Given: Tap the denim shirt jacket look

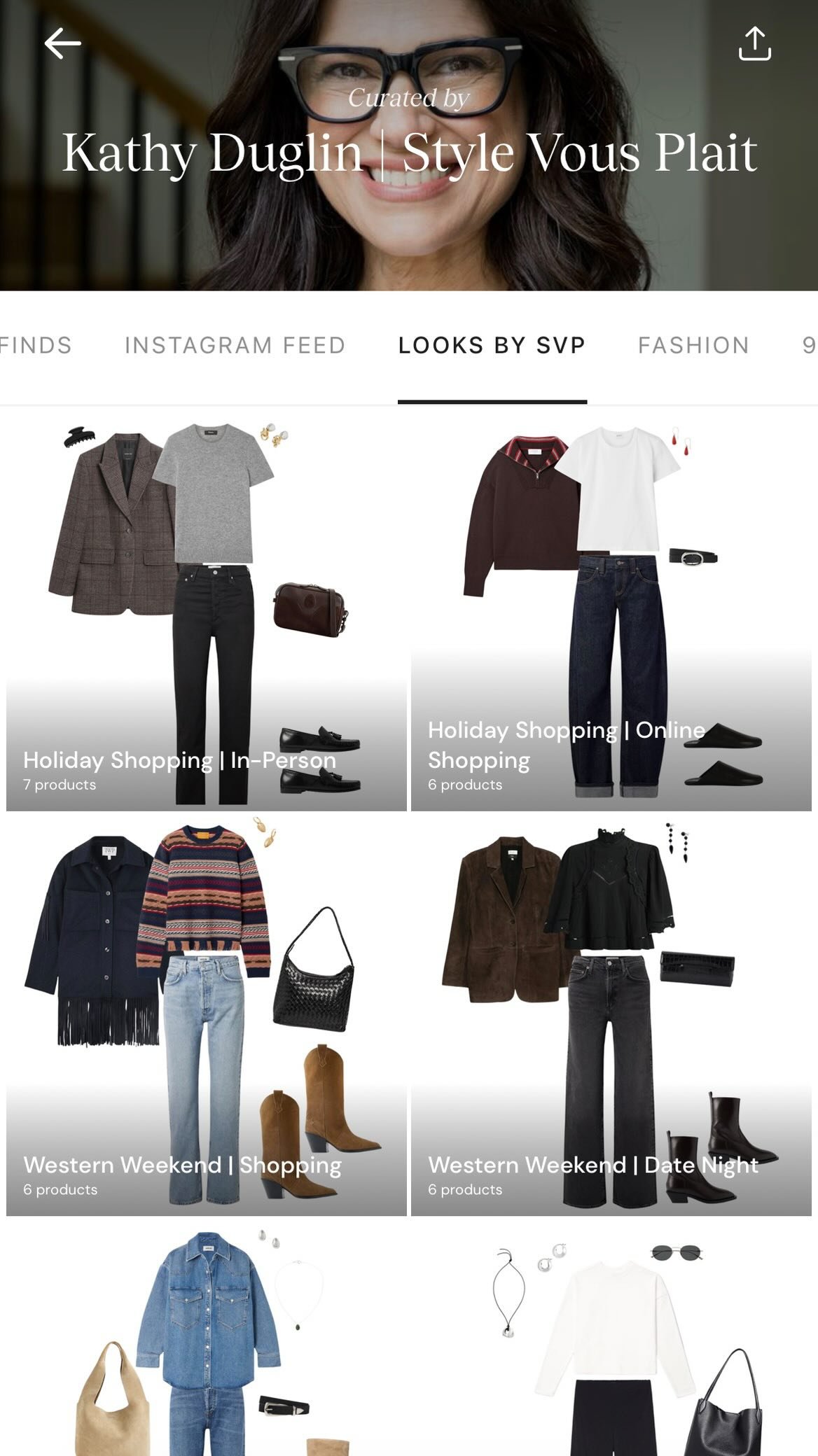Looking at the screenshot, I should click(x=207, y=1338).
